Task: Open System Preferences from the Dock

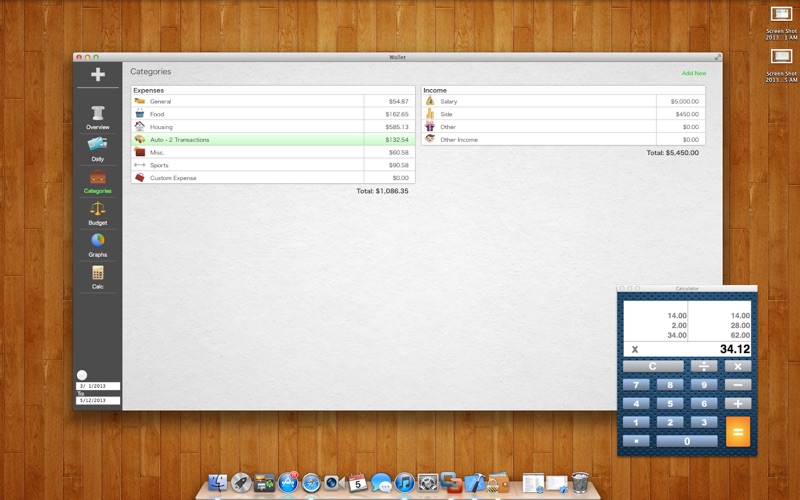Action: point(428,483)
